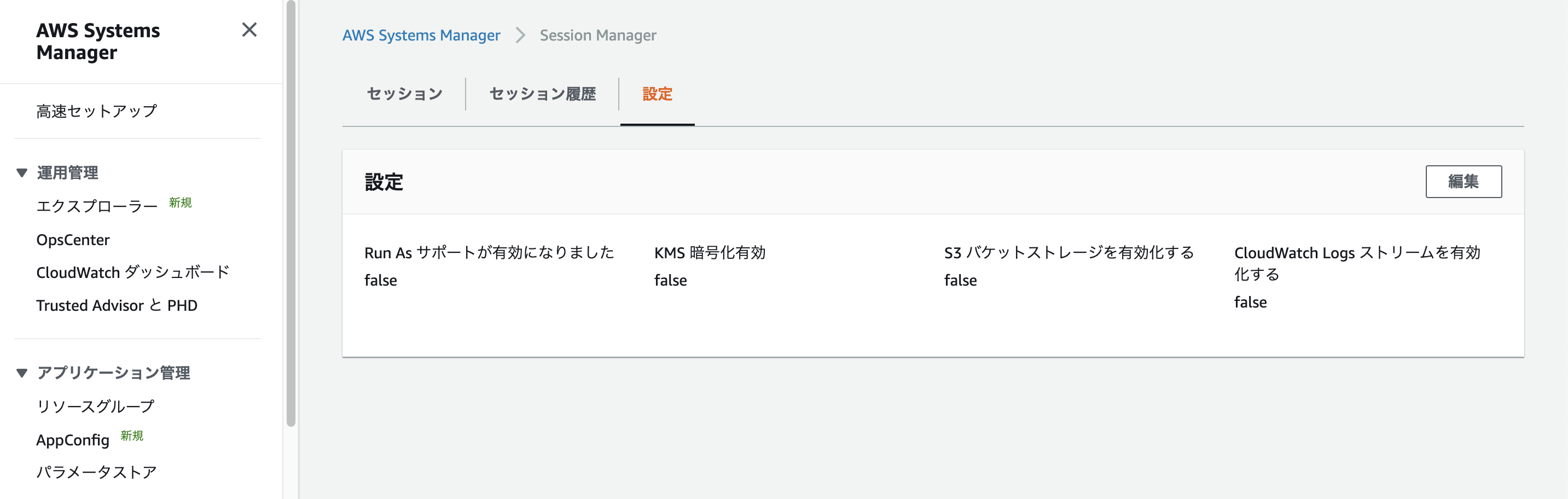Go to AWS Systems Manager breadcrumb link

pos(421,36)
